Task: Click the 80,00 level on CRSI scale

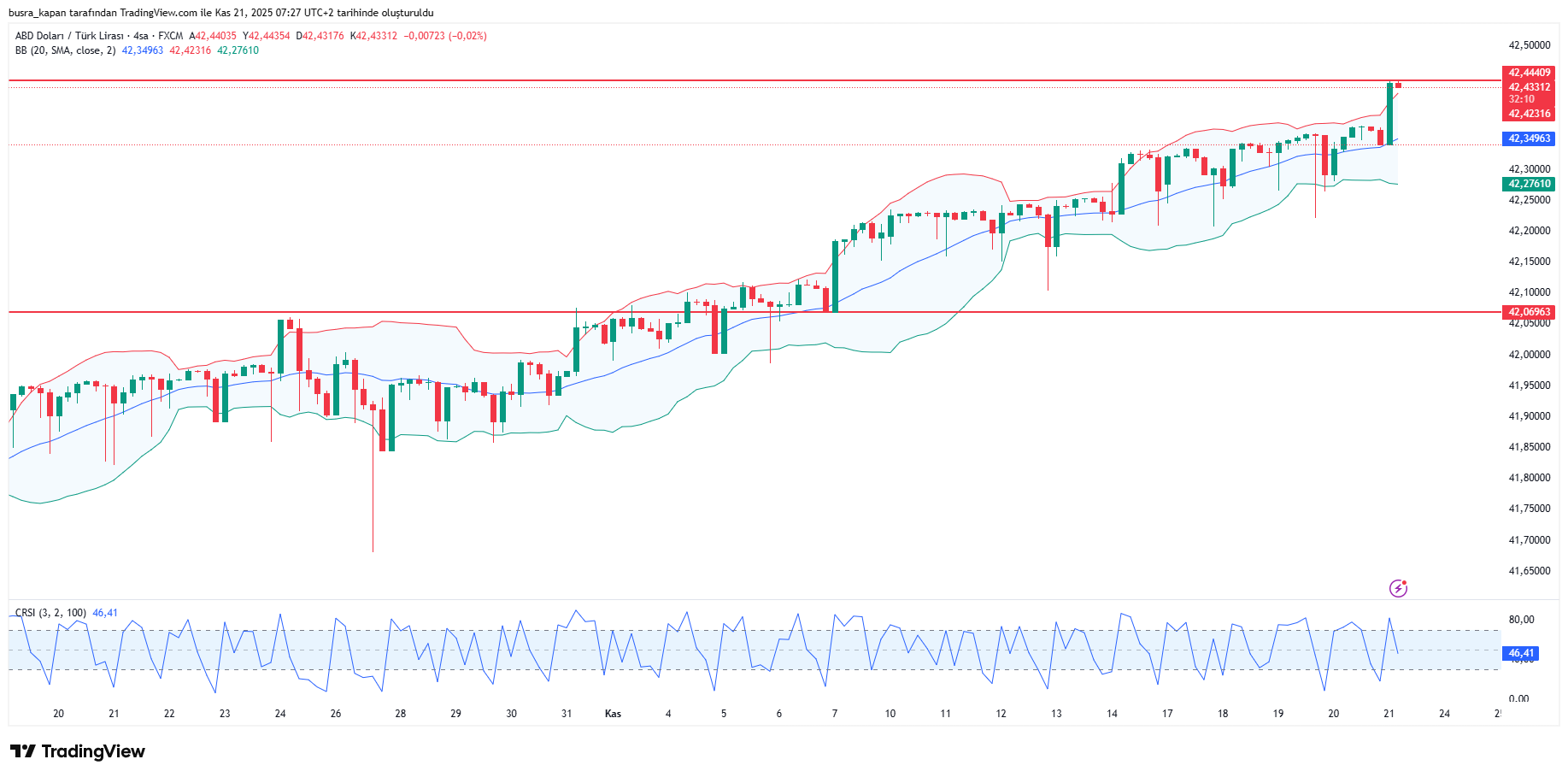Action: (x=1521, y=620)
